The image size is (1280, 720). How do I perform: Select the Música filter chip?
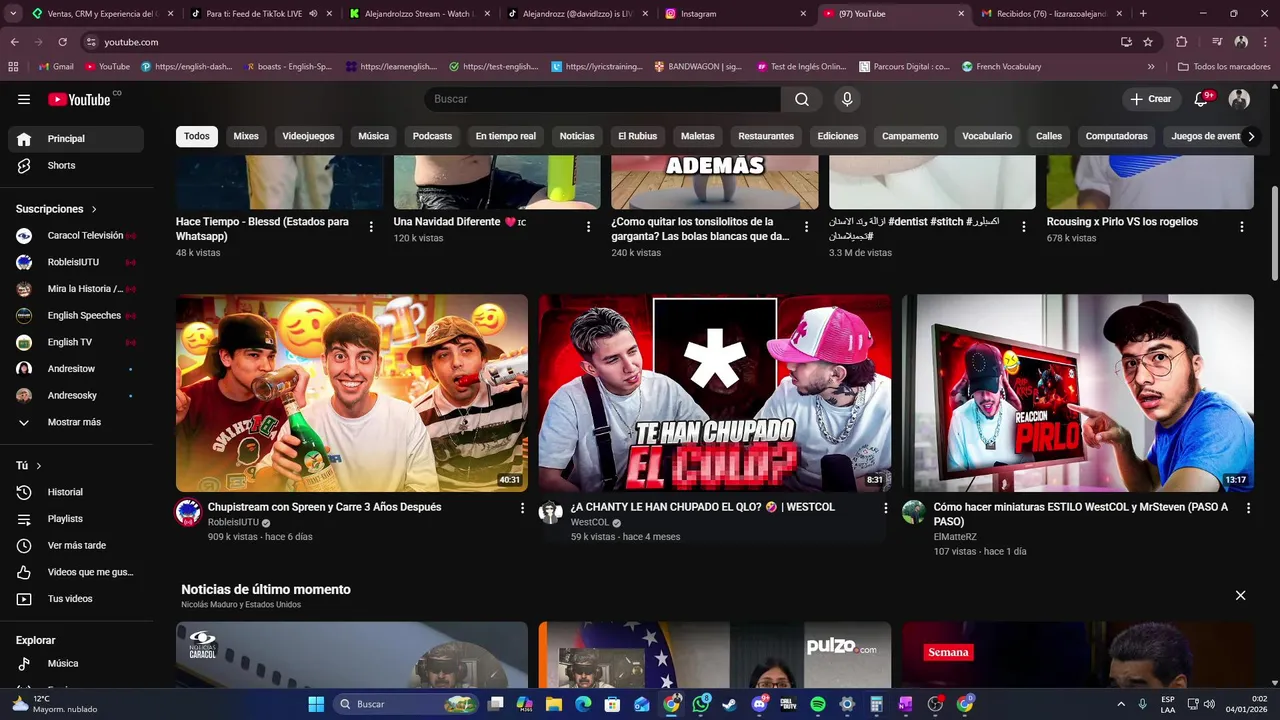click(x=373, y=136)
